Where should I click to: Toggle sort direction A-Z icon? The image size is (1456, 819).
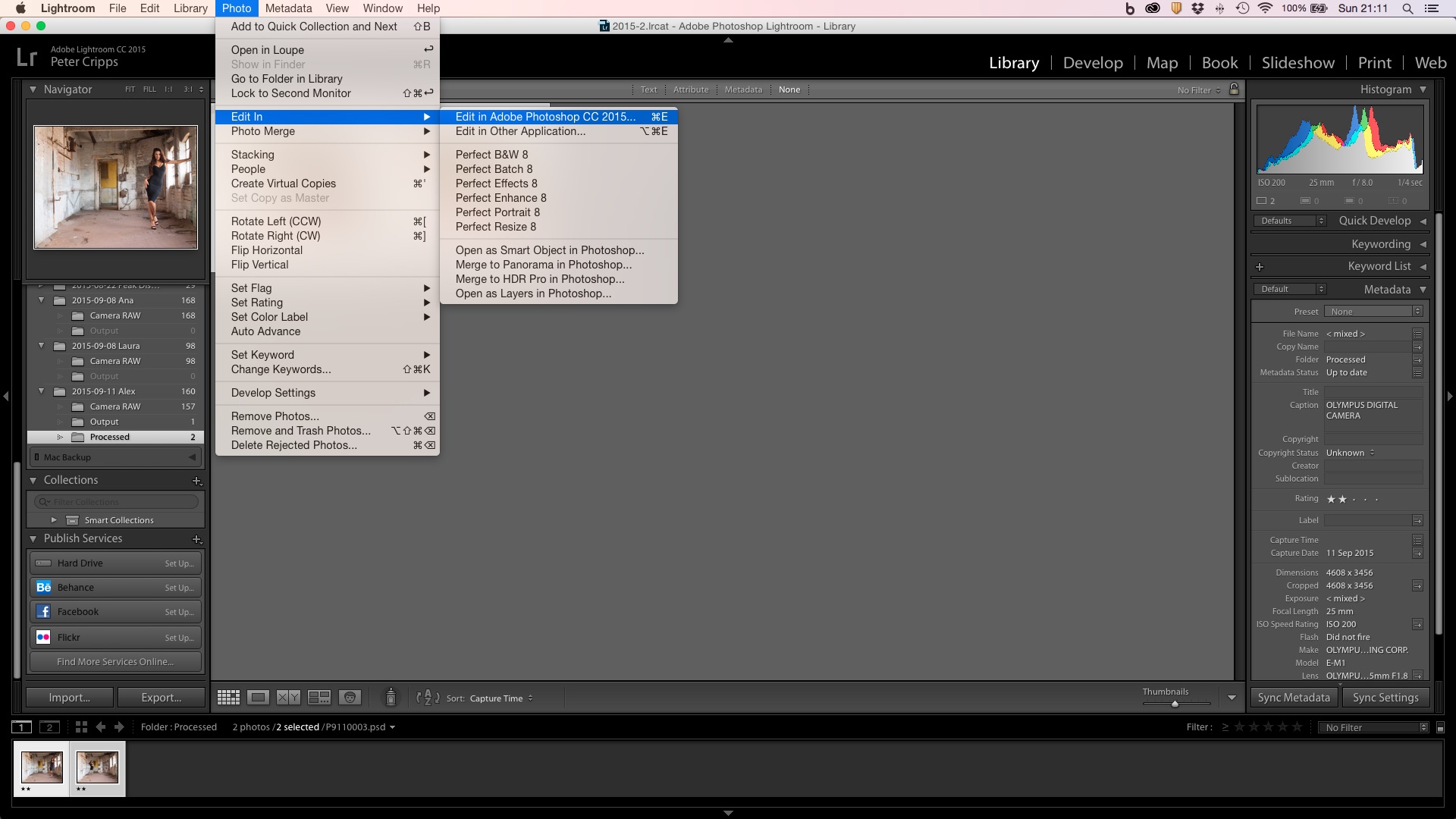[x=428, y=698]
